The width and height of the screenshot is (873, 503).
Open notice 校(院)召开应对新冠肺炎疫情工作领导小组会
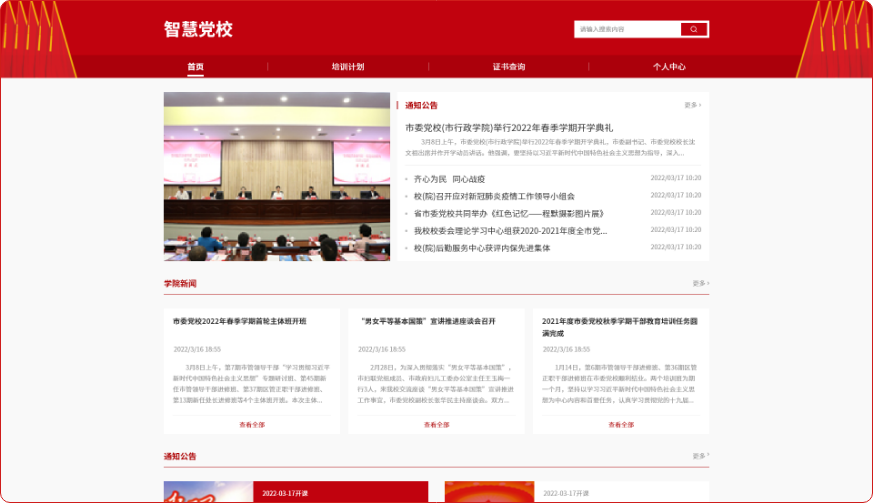click(494, 196)
